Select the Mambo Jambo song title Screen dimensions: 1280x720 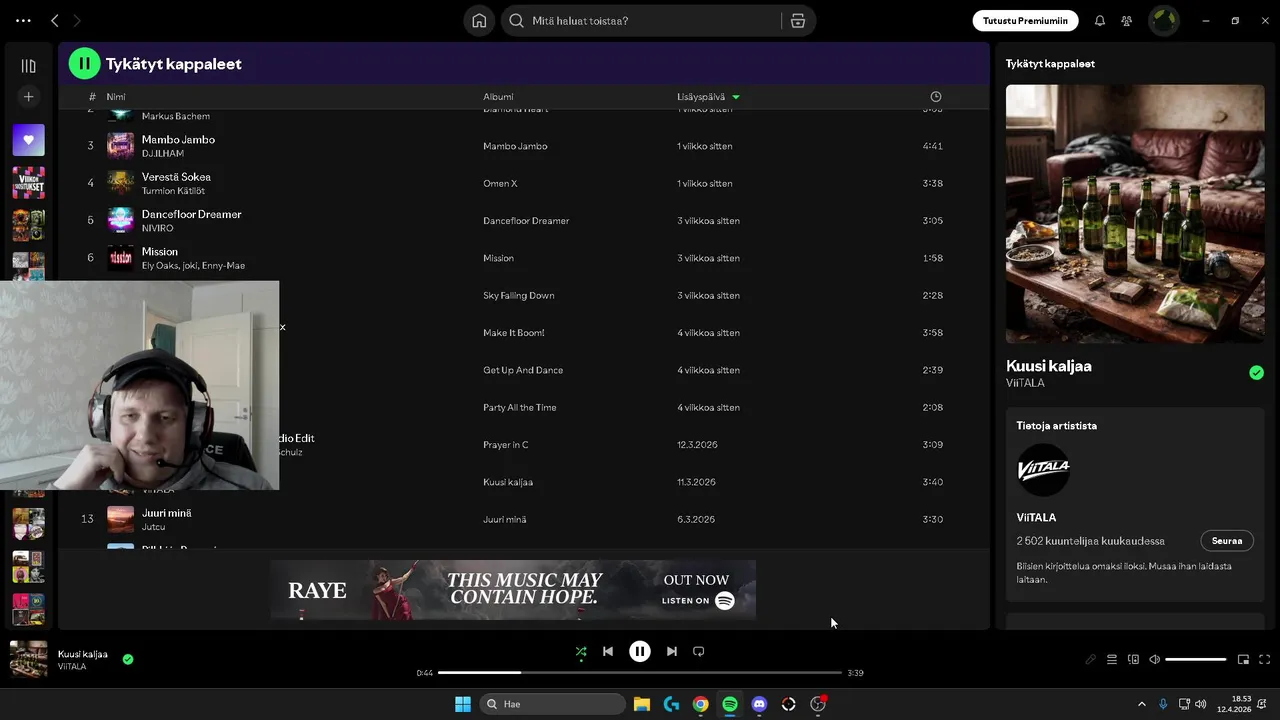[x=178, y=140]
